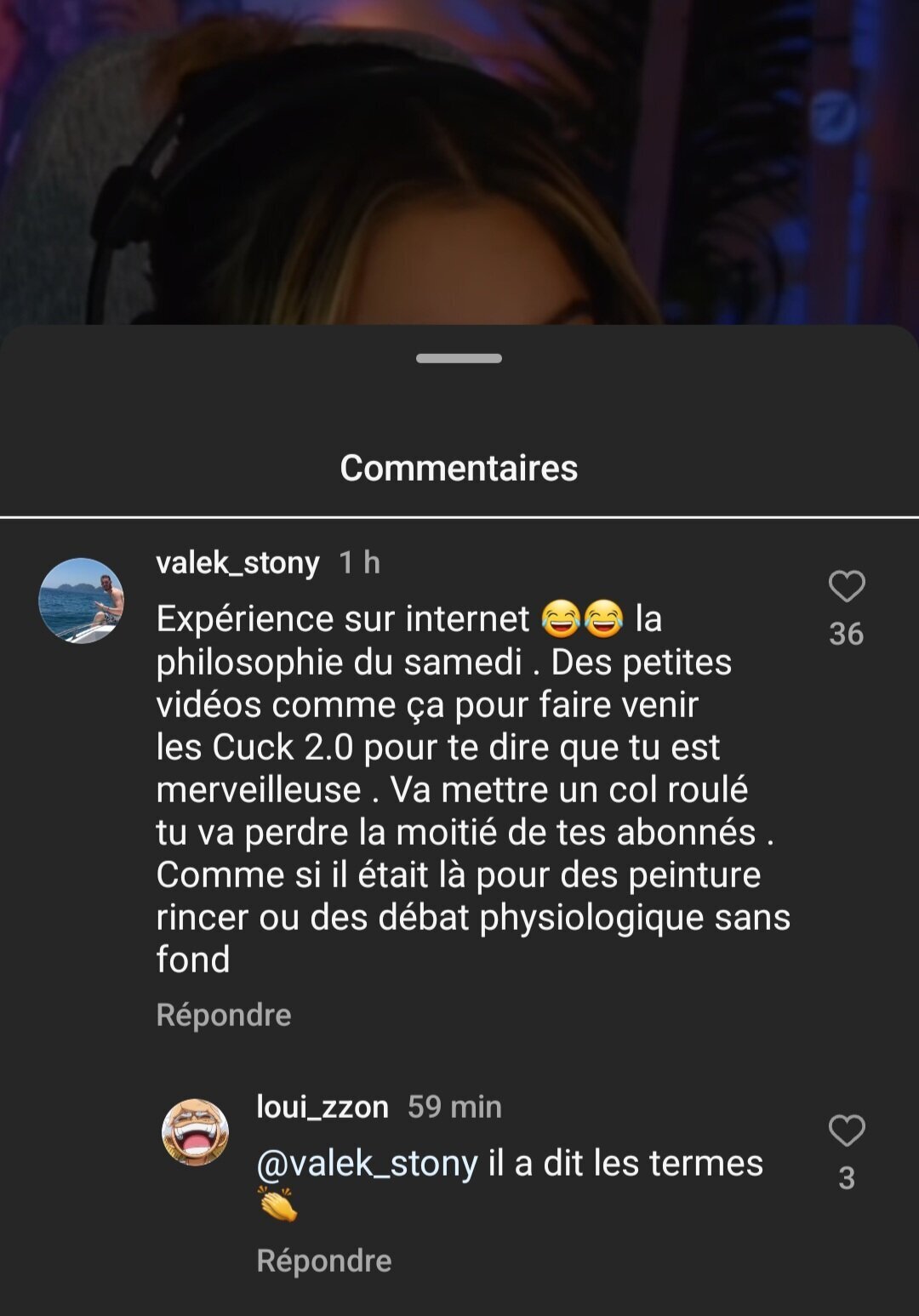This screenshot has height=1316, width=919.
Task: Tap the laughing emojis in valek_stony's comment
Action: tap(582, 618)
